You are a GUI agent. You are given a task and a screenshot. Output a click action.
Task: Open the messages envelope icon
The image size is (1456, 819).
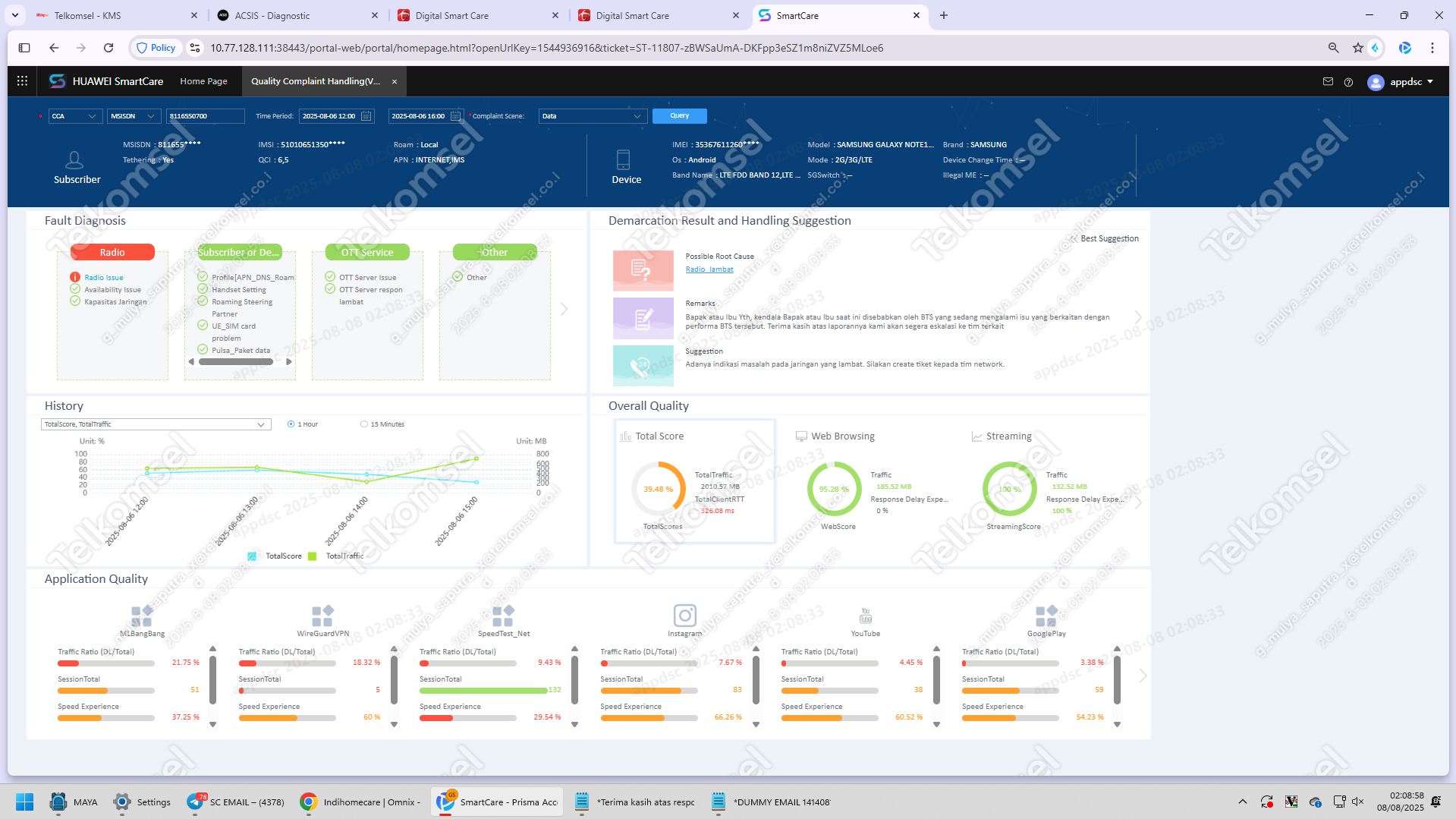[x=1328, y=81]
